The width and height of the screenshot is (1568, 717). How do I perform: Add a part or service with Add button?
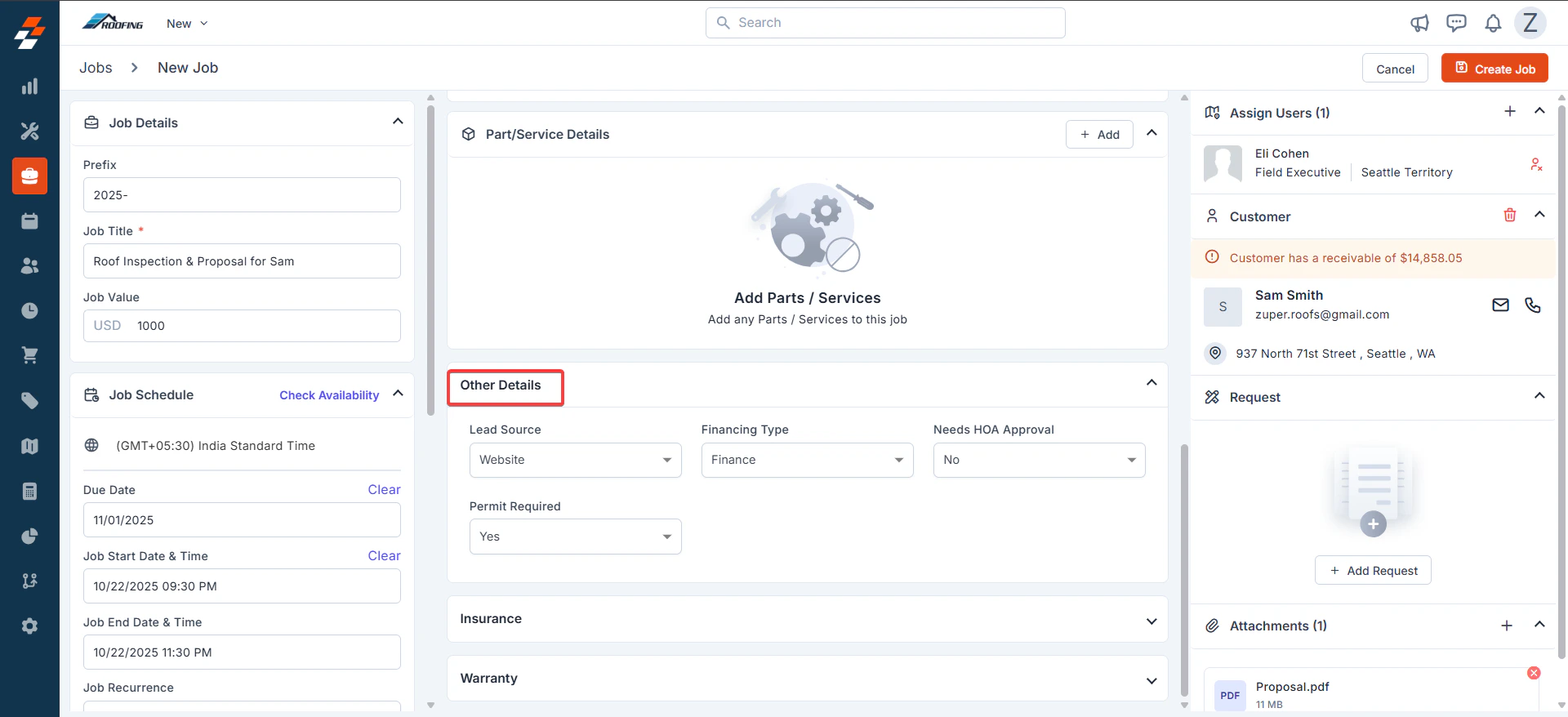coord(1099,134)
